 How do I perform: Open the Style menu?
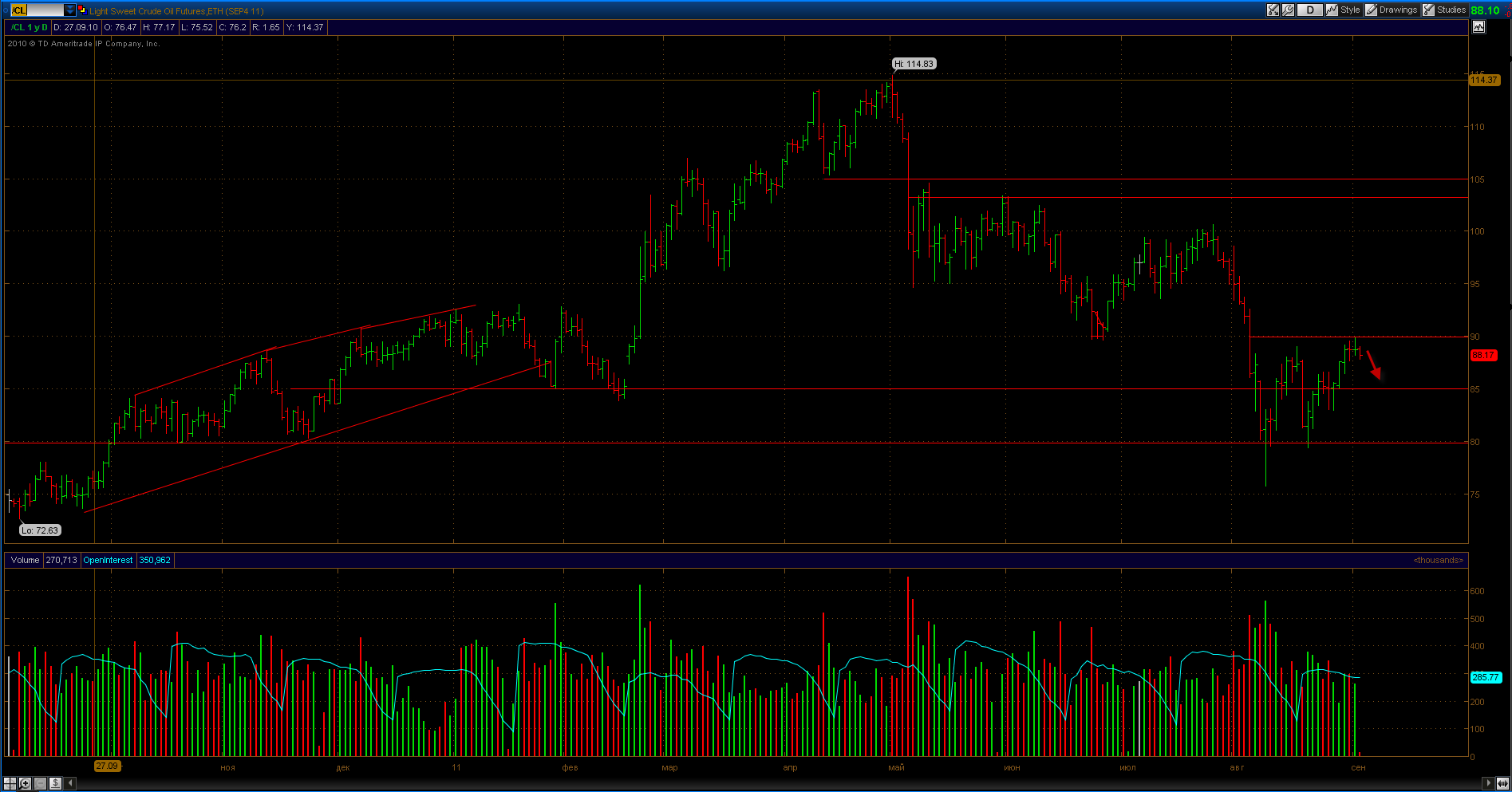coord(1343,10)
